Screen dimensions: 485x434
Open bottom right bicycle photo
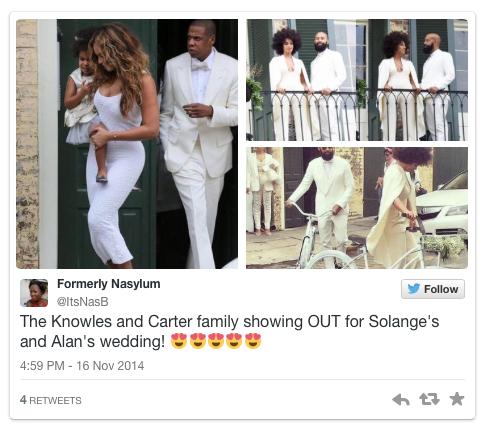point(357,208)
